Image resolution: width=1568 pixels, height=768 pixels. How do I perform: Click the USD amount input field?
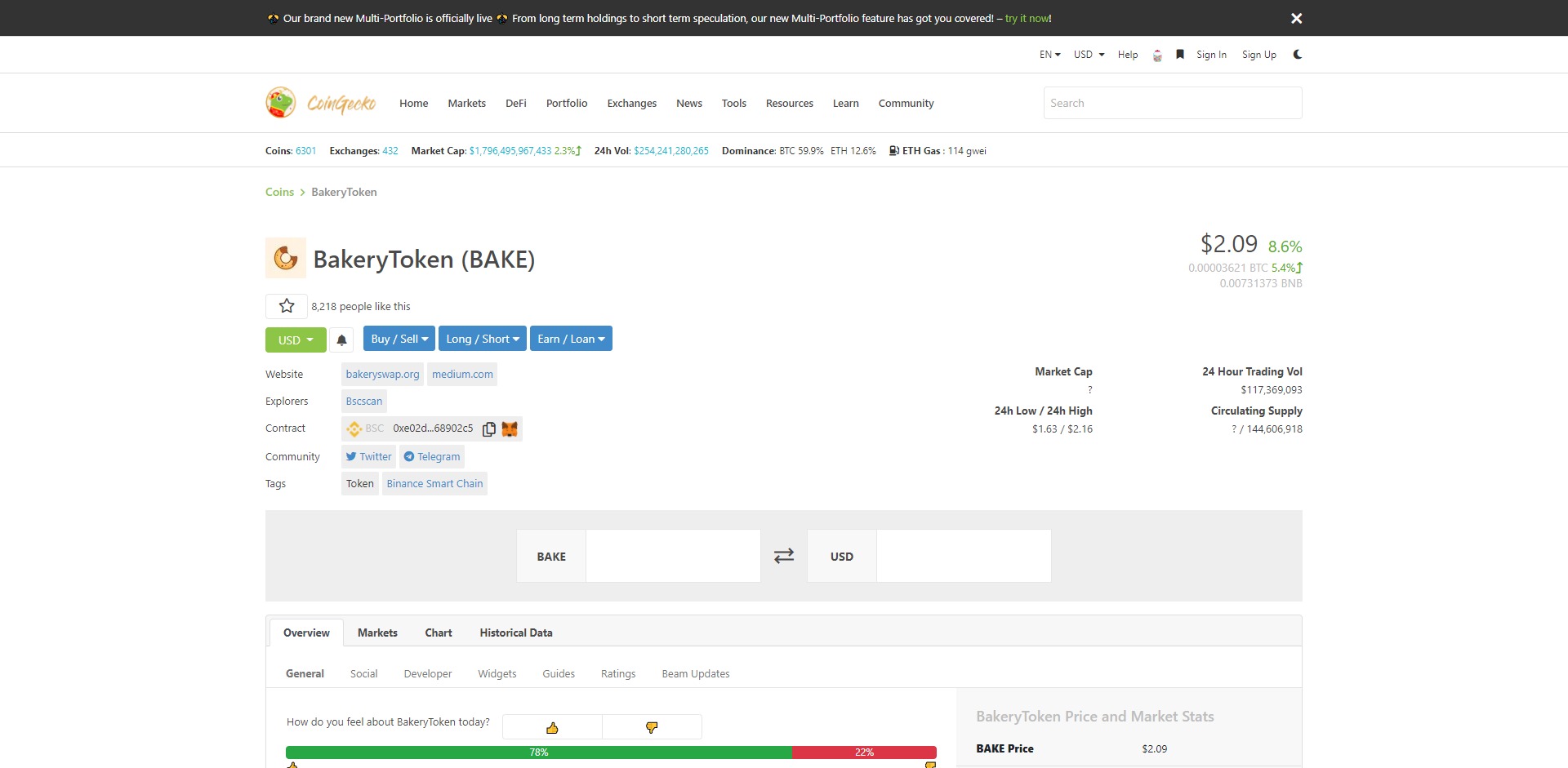tap(964, 556)
